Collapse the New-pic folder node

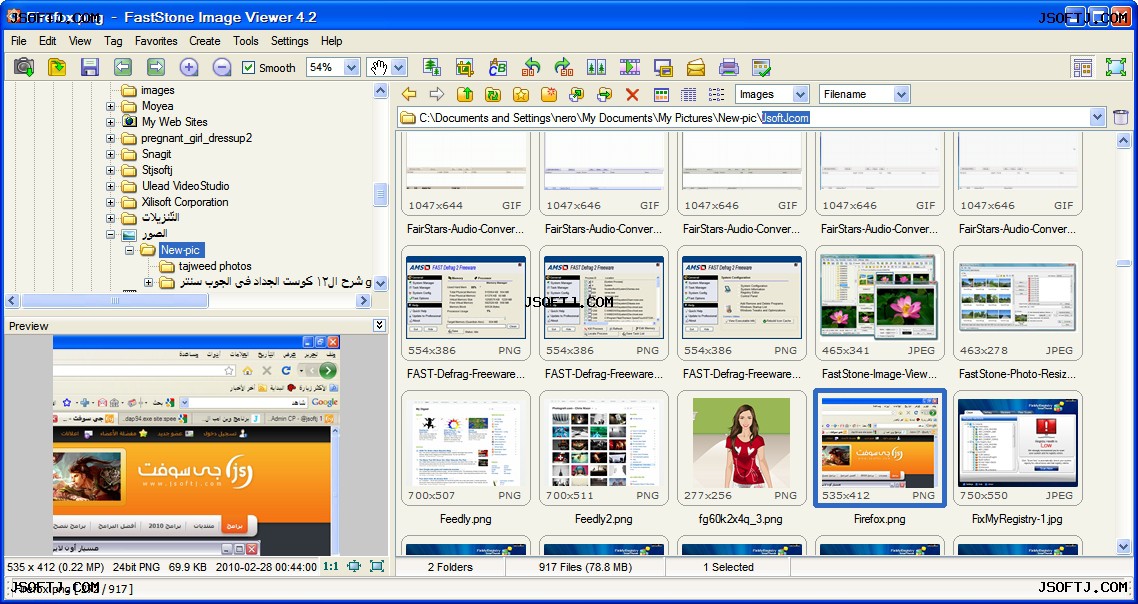click(129, 250)
